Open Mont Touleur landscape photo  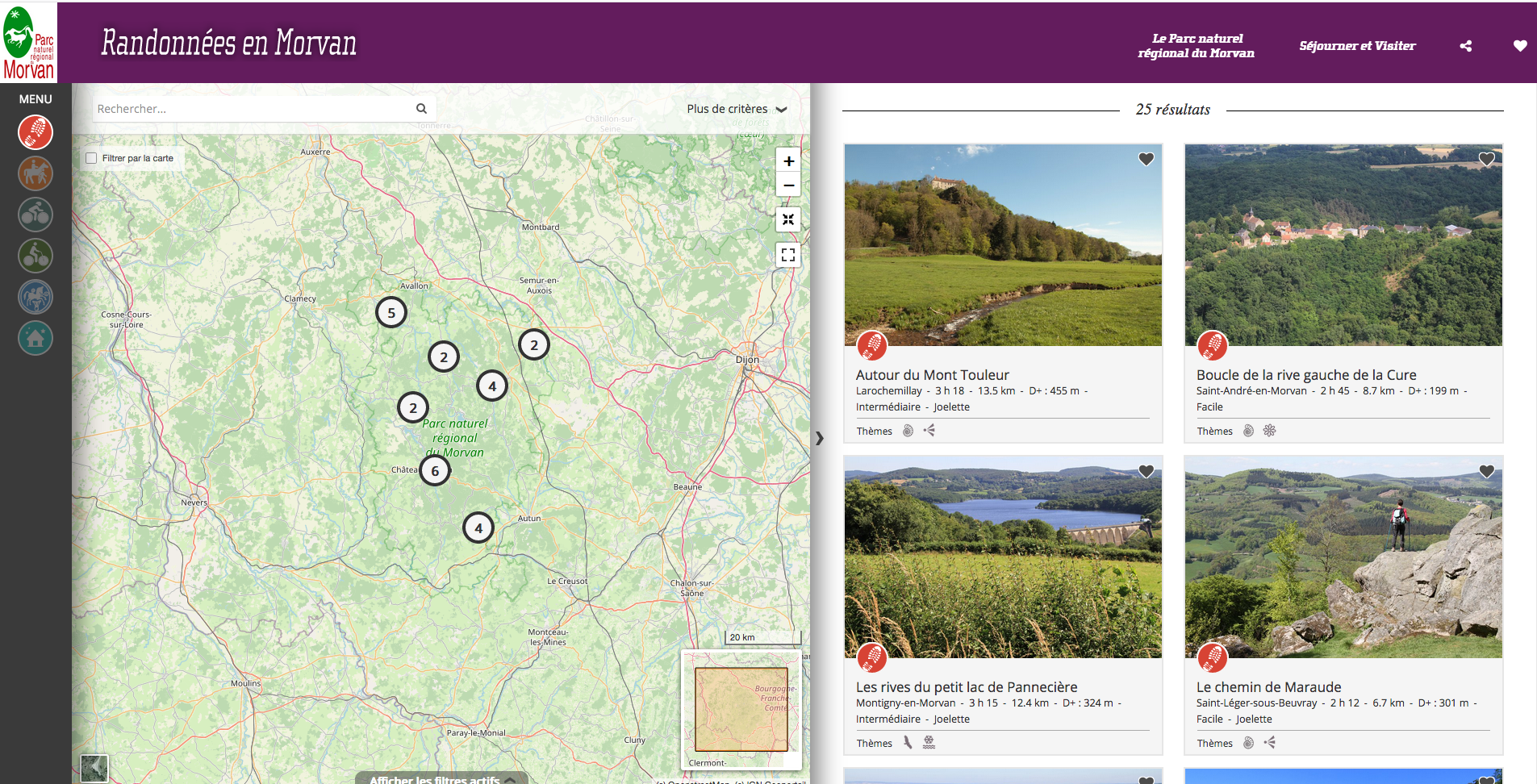(1003, 245)
